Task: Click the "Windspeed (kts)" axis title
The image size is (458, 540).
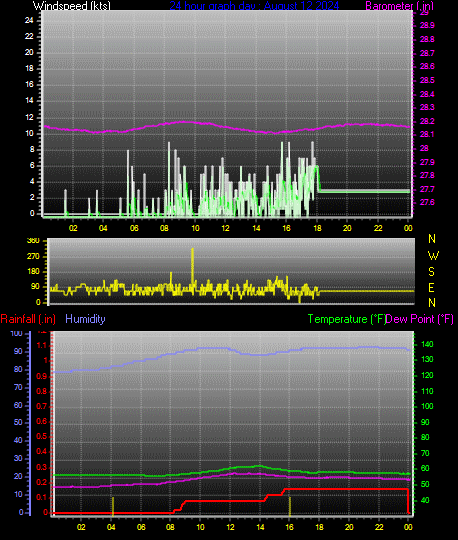Action: (x=72, y=6)
